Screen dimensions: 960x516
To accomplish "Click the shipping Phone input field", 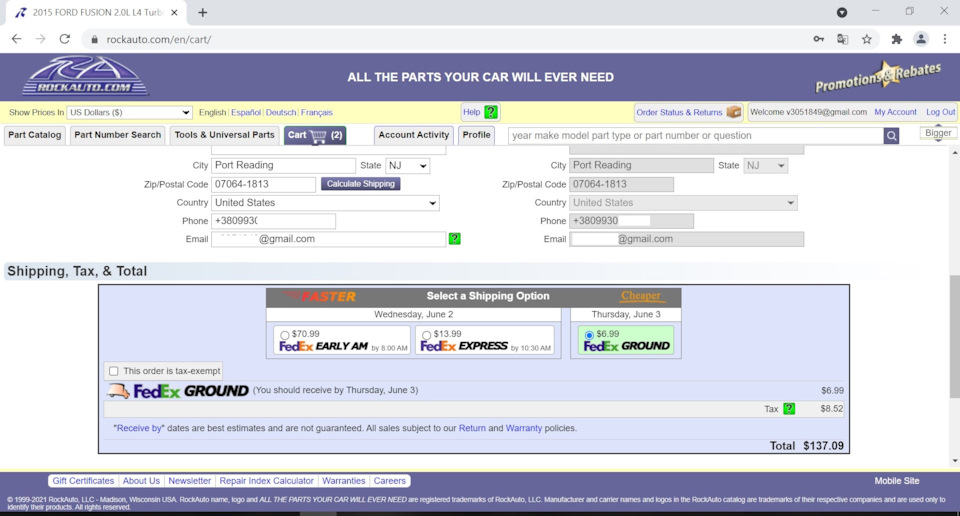I will tap(274, 221).
